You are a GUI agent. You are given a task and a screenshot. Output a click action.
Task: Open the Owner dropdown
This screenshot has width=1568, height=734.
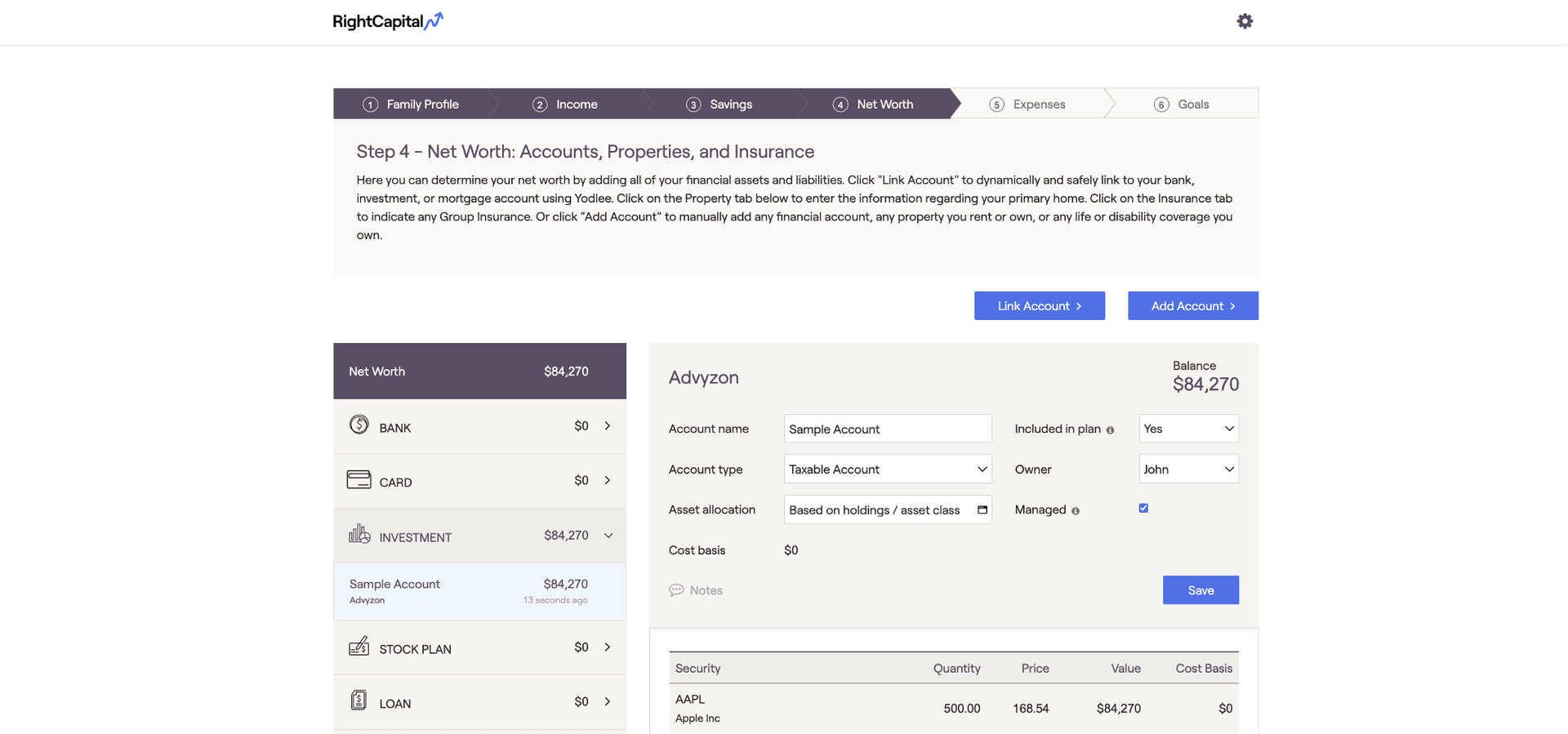tap(1188, 469)
